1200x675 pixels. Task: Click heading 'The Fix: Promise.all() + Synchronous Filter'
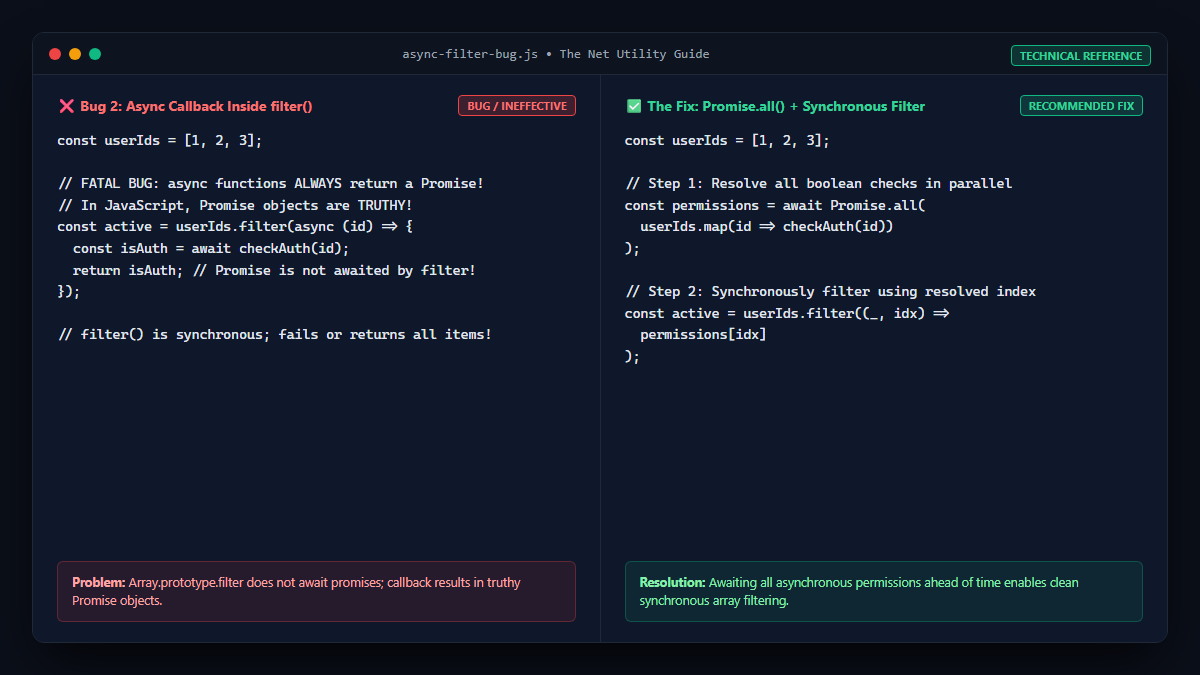tap(786, 106)
